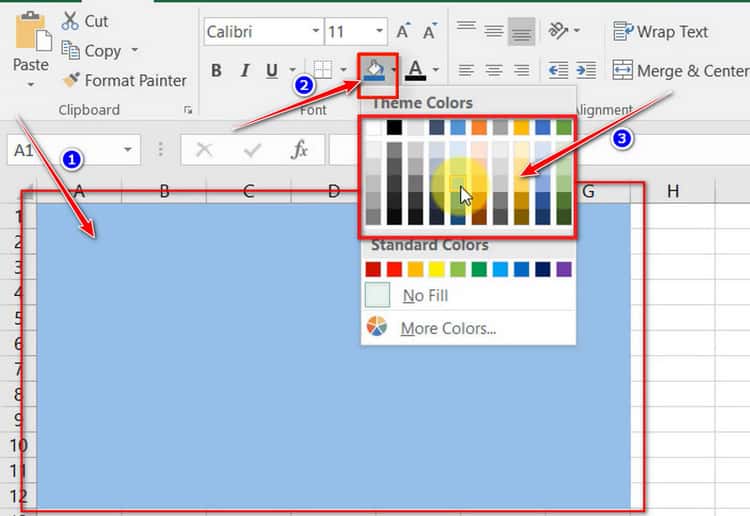The image size is (750, 516).
Task: Expand the Borders dropdown arrow
Action: point(343,70)
